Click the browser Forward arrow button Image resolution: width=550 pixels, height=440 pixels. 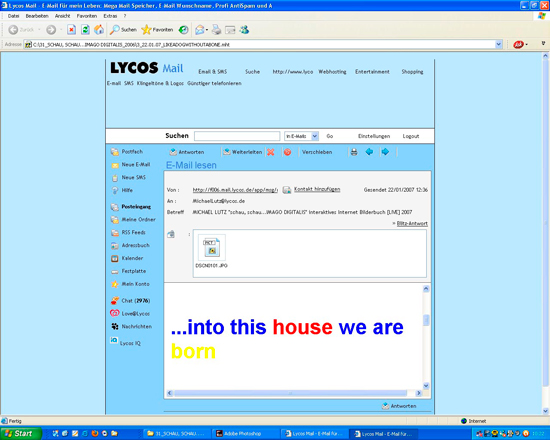click(51, 30)
